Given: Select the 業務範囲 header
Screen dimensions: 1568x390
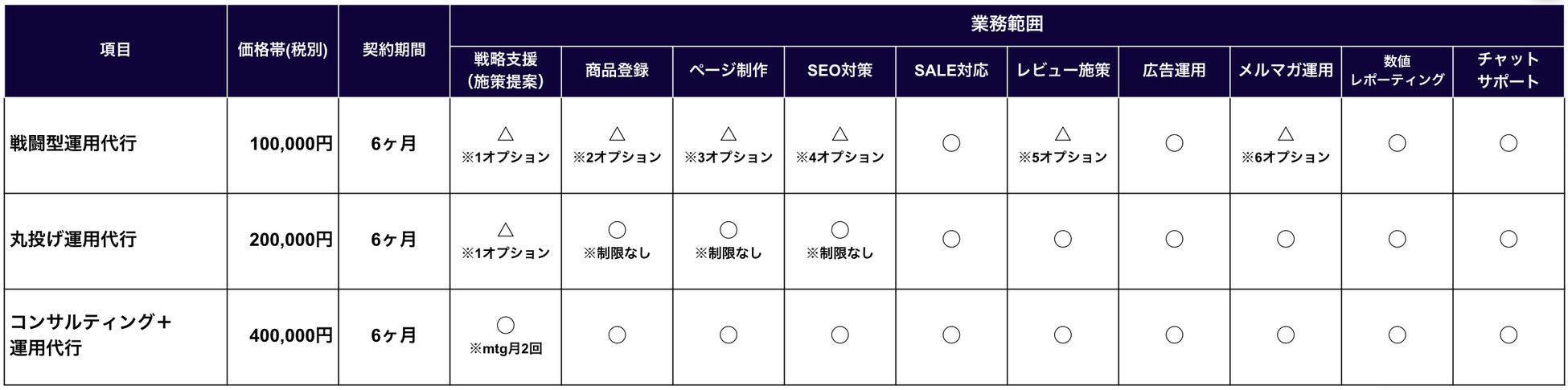Looking at the screenshot, I should point(1007,24).
